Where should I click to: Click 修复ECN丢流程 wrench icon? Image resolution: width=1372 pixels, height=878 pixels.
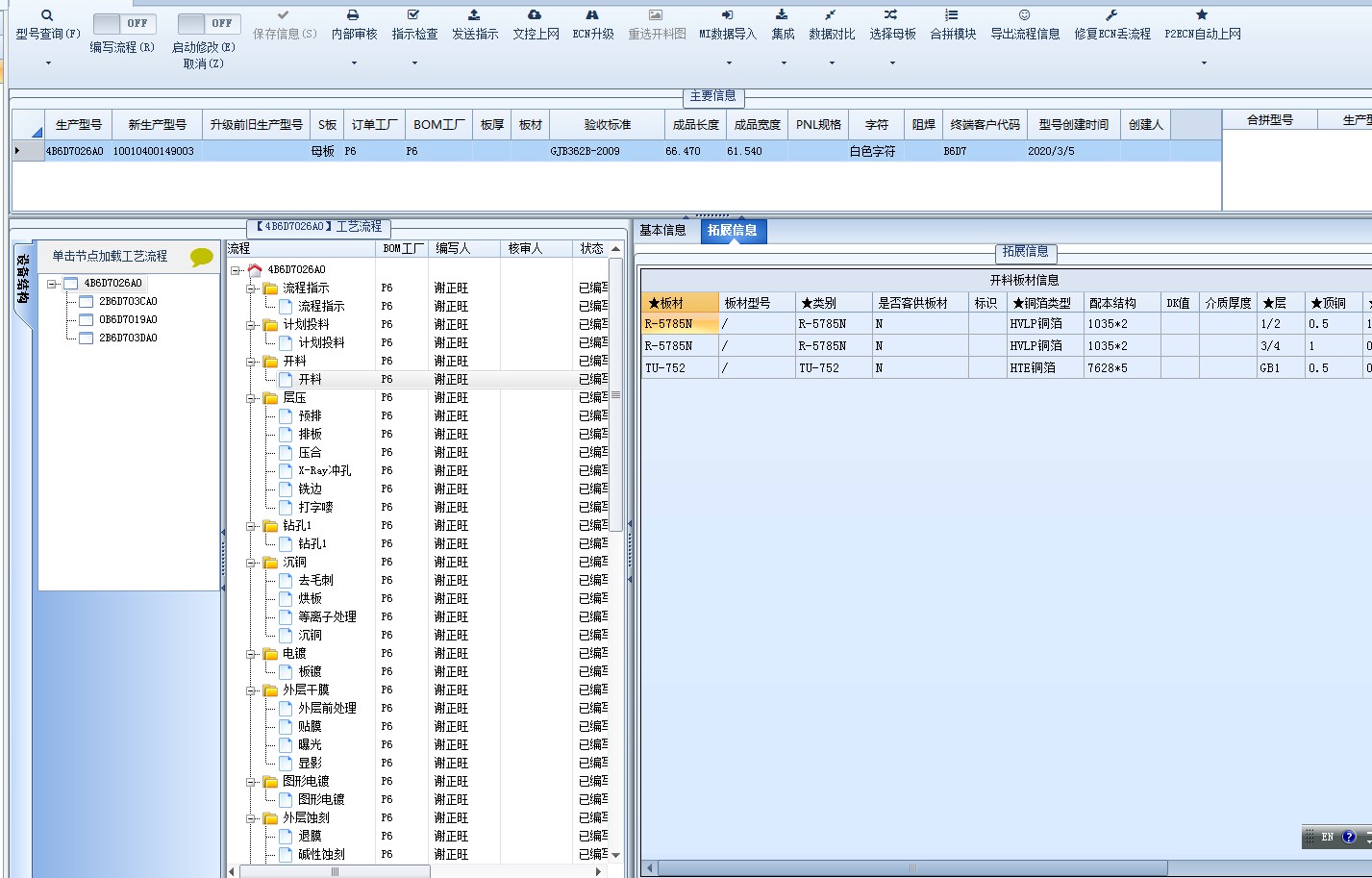point(1111,15)
